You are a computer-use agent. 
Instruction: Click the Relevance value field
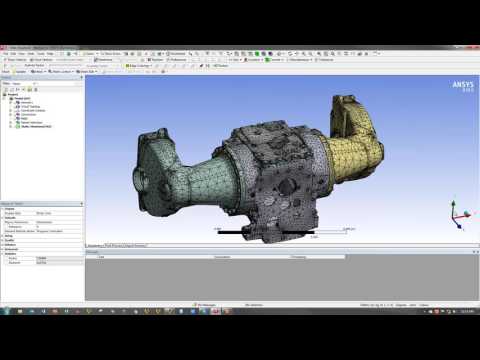pos(59,227)
